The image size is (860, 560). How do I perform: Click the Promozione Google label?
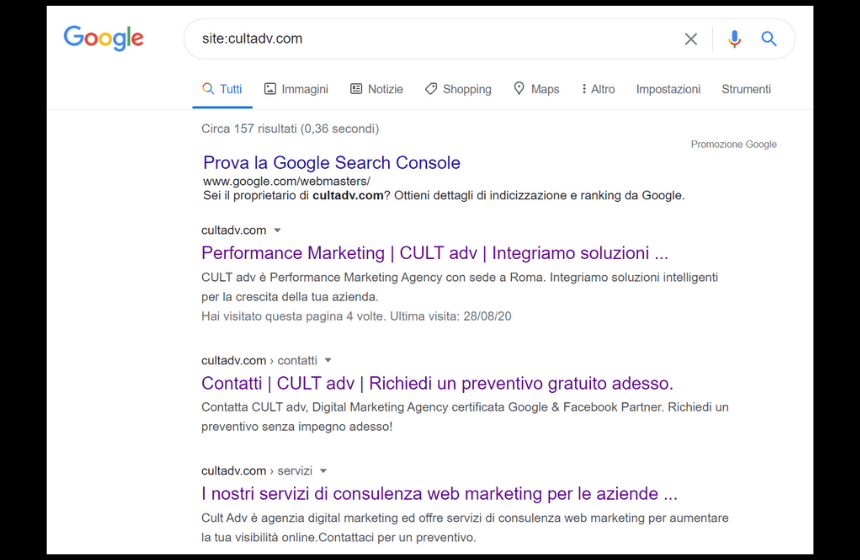click(733, 144)
